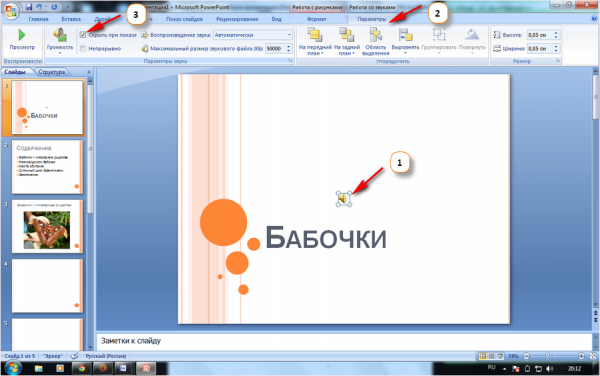Switch to the Главная tab
Screen dimensions: 600x376
(38, 19)
